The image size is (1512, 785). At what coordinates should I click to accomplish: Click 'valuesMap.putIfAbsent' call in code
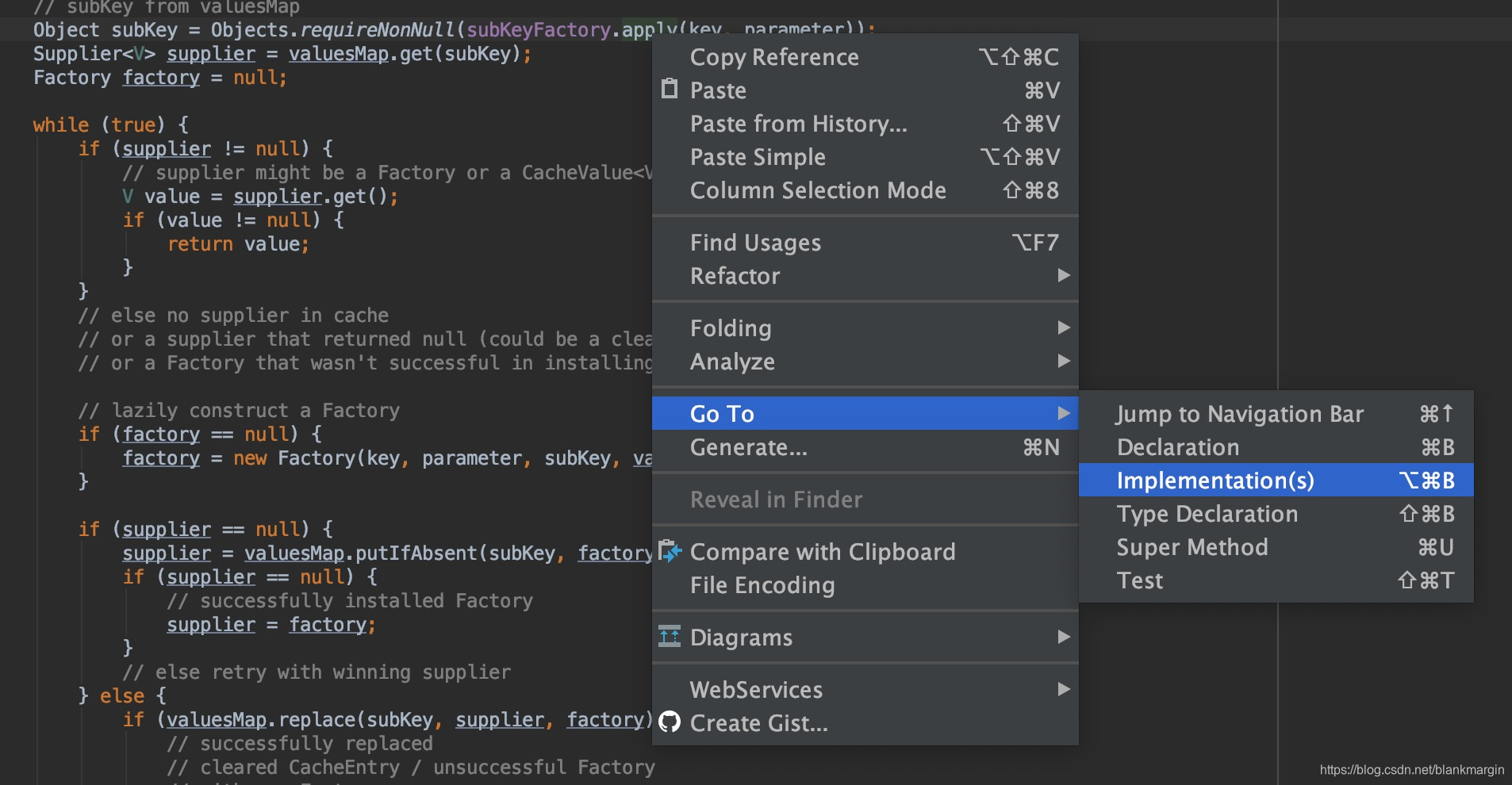tap(361, 553)
